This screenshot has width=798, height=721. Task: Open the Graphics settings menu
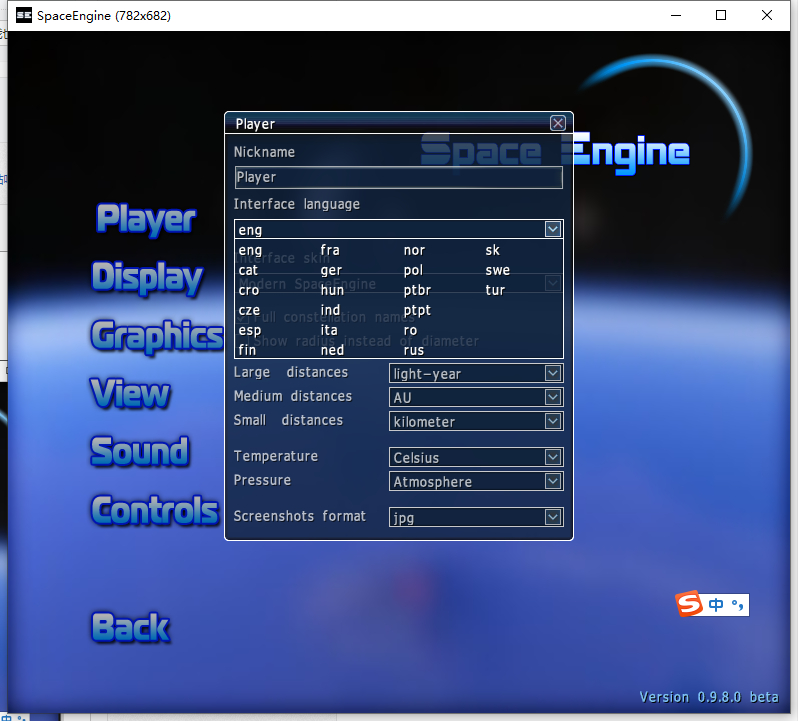[x=157, y=336]
